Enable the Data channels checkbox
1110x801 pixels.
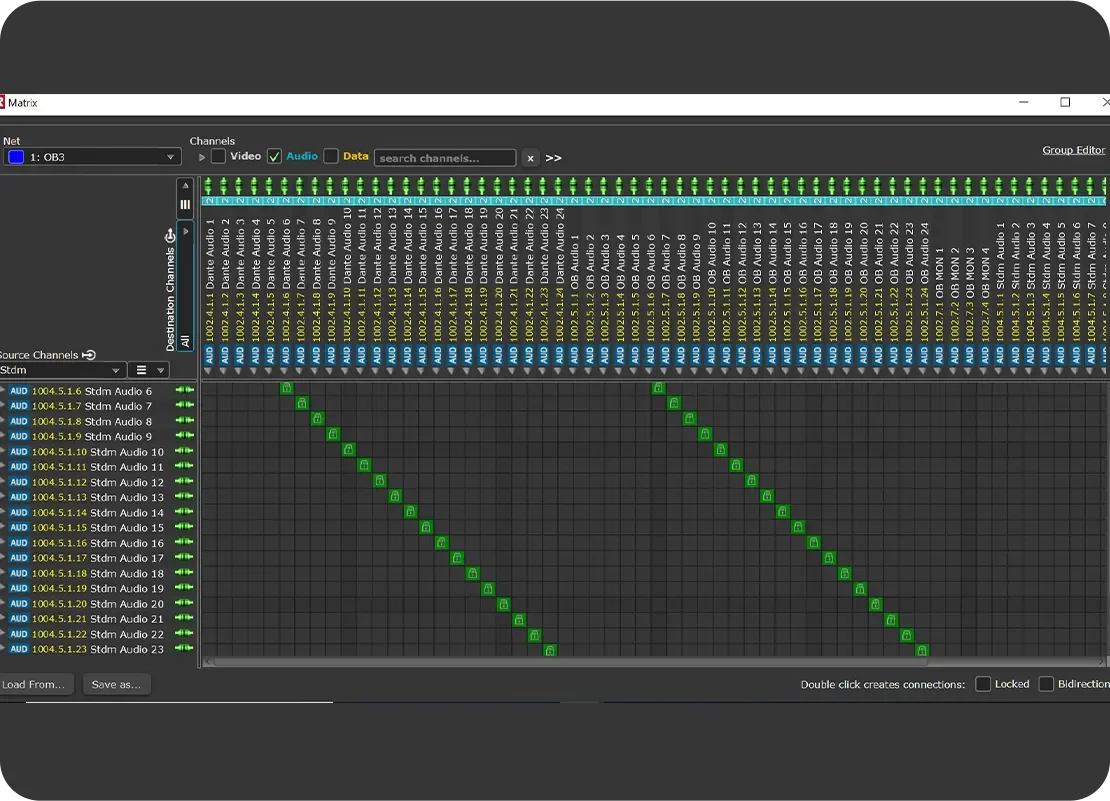[x=331, y=157]
